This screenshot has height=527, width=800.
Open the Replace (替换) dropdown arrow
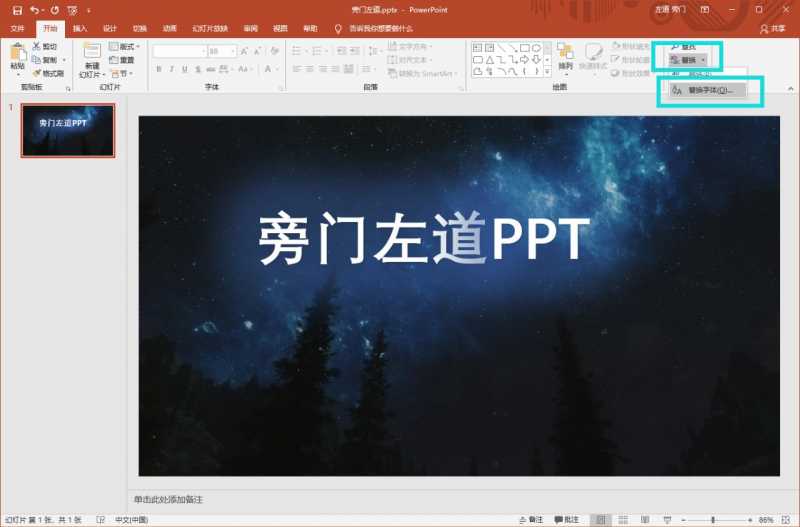(x=703, y=60)
